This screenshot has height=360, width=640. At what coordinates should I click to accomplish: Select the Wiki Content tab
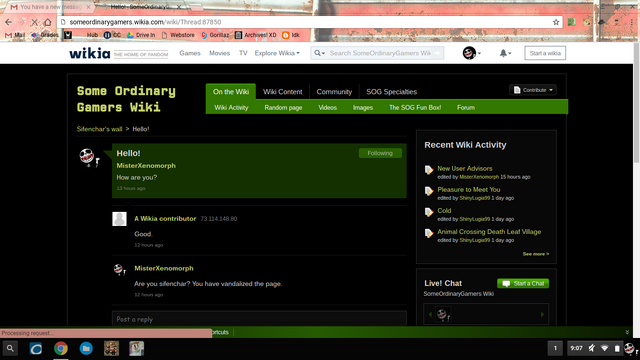282,91
